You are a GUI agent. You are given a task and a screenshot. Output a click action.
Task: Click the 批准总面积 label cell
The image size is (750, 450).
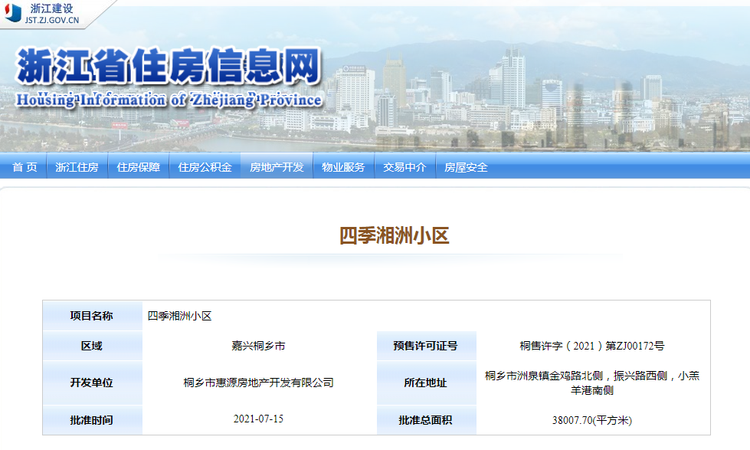[426, 420]
